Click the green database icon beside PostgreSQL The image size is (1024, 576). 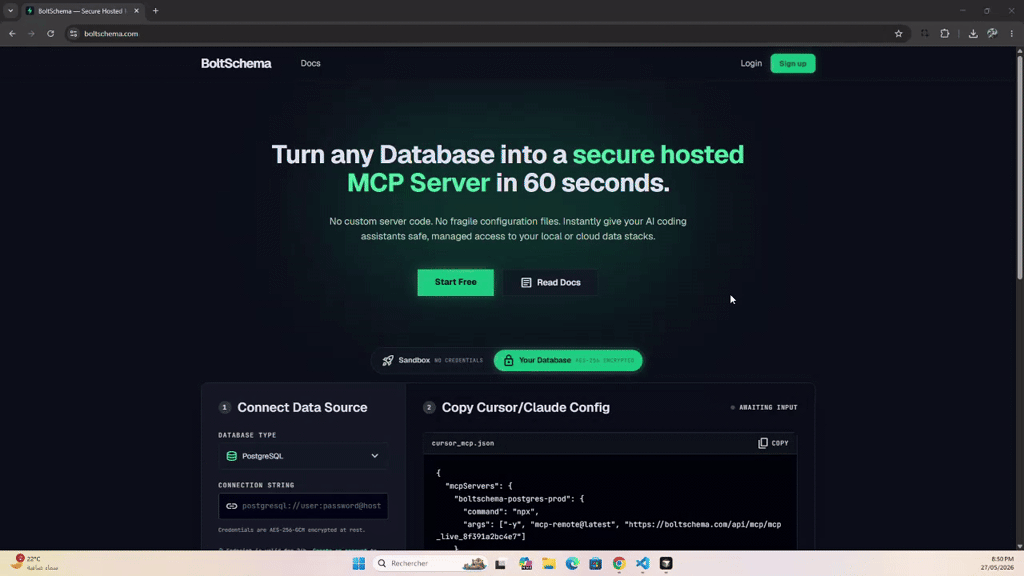(231, 456)
